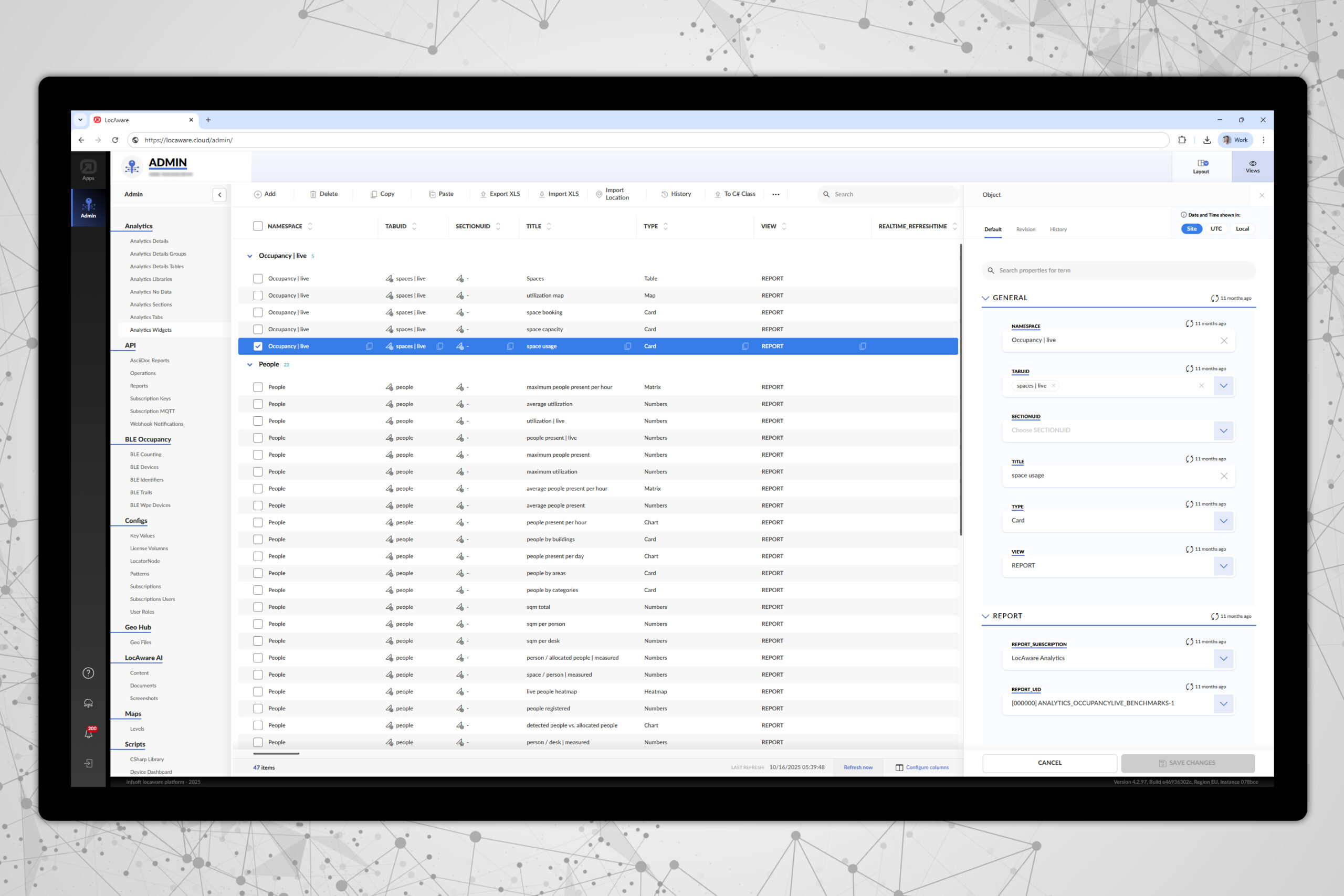This screenshot has height=896, width=1344.
Task: Open the help question mark icon
Action: (88, 673)
